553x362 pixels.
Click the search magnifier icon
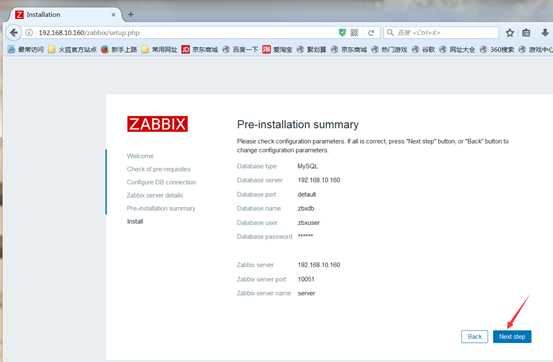pyautogui.click(x=390, y=33)
